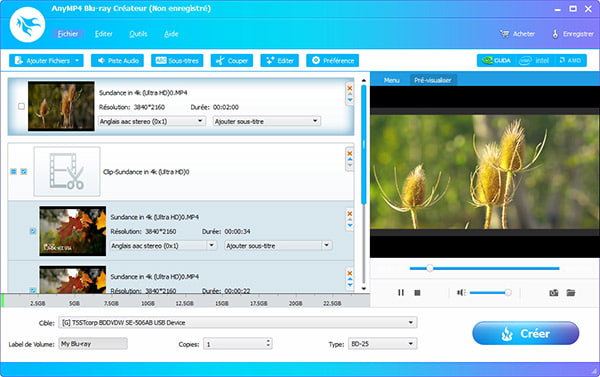Open the snapshot folder icon
Screen dimensions: 600x377
point(571,293)
